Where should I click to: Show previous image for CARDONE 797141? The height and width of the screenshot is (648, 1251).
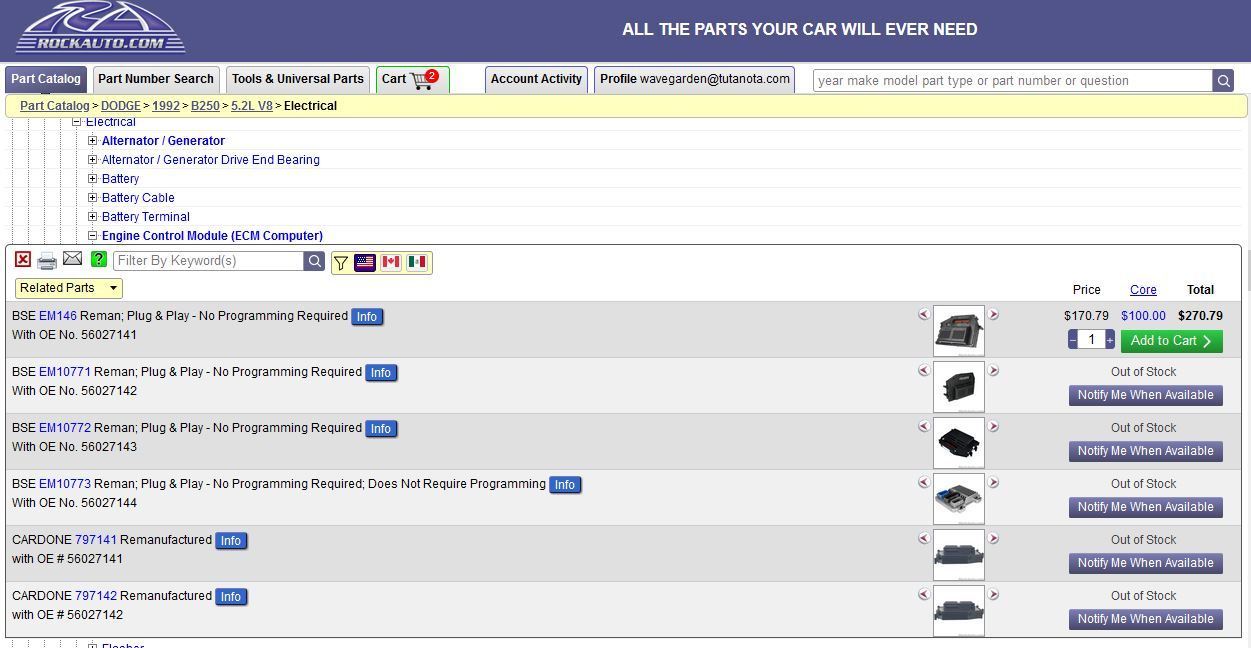[923, 539]
